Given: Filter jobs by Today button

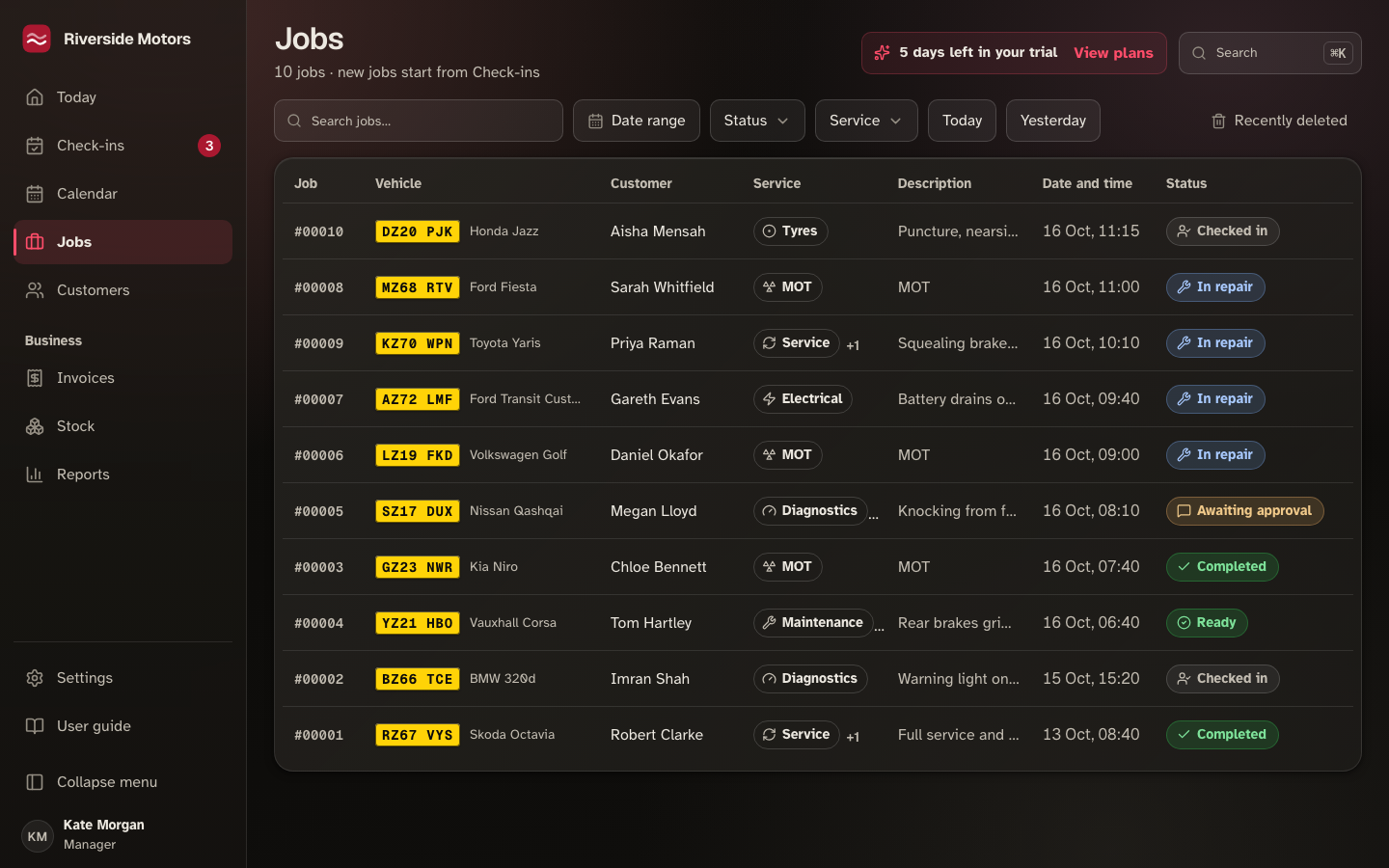Looking at the screenshot, I should point(962,121).
